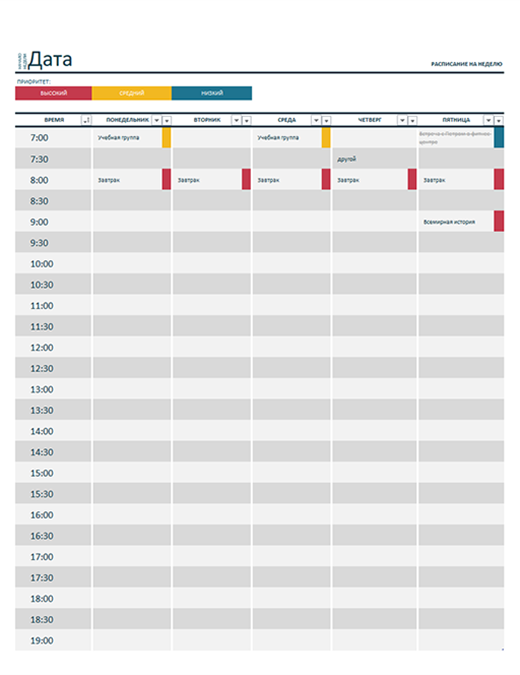Screen dimensions: 520x675
Task: Select Wednesday's Учебная группа cell at 7:00
Action: click(x=287, y=138)
